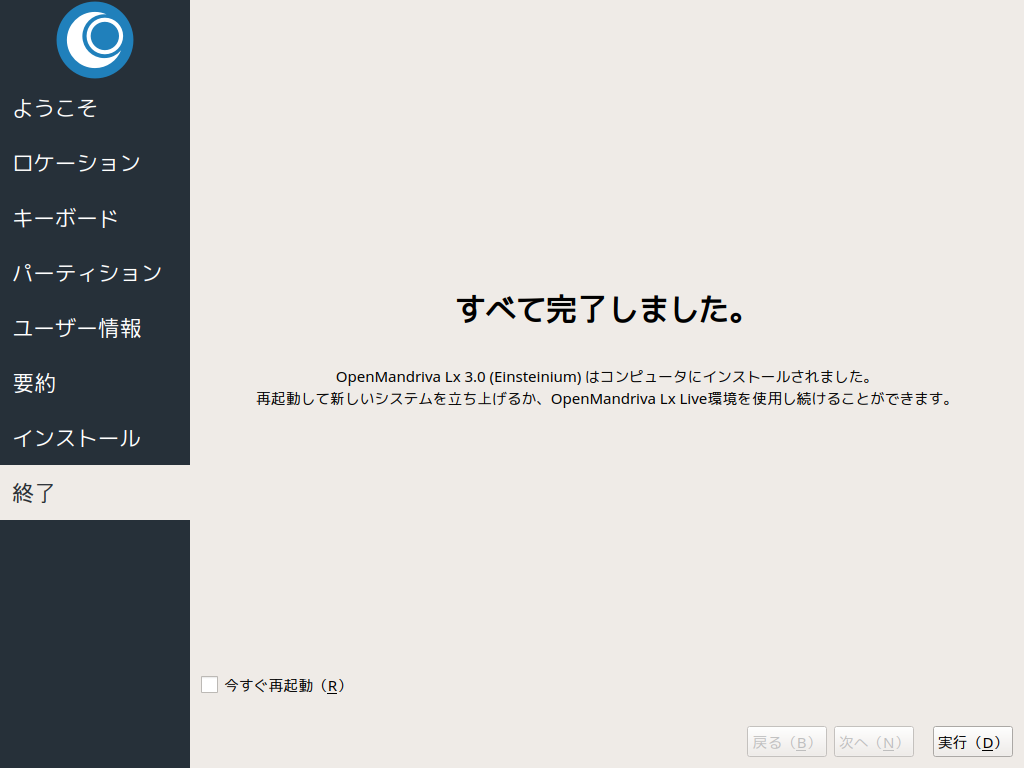
Task: Select the ようこそ step in the sidebar
Action: (95, 108)
